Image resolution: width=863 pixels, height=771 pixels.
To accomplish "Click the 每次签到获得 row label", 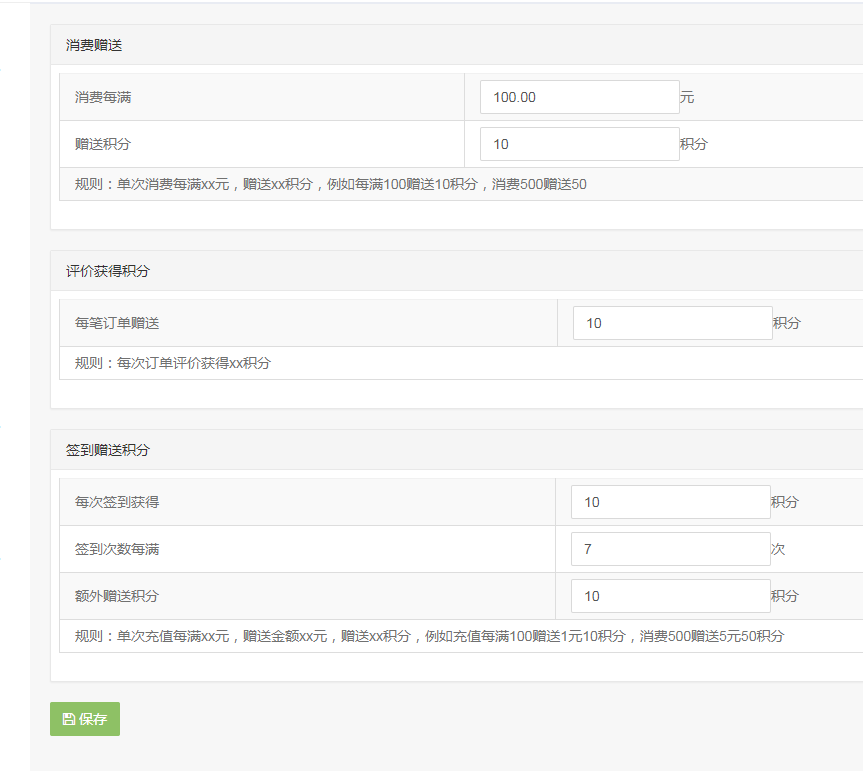I will pyautogui.click(x=117, y=502).
